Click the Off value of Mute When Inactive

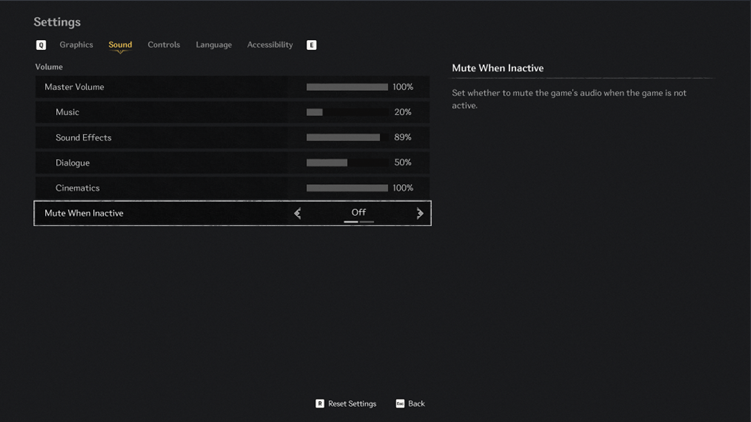click(358, 212)
